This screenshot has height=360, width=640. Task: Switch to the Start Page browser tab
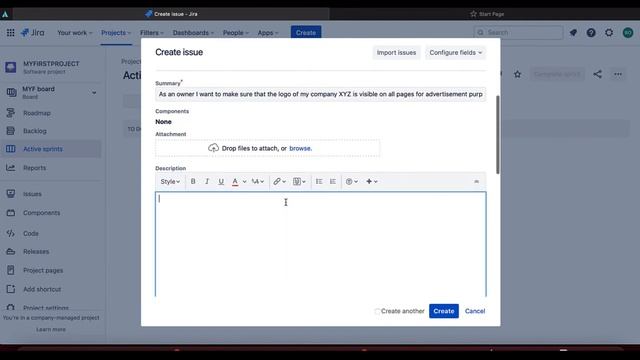click(x=487, y=14)
